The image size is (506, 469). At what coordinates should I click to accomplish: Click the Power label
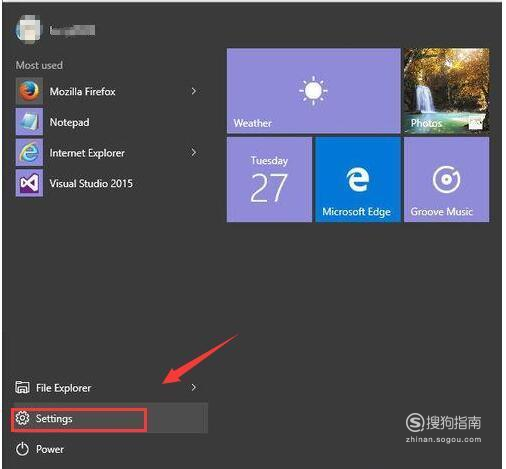point(50,449)
